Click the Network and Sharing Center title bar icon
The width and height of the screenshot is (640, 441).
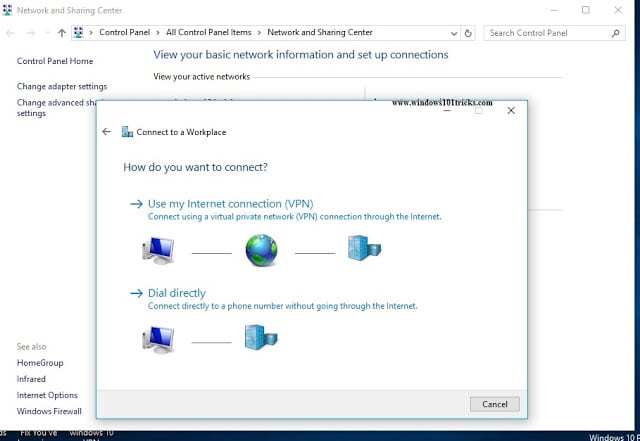click(7, 10)
